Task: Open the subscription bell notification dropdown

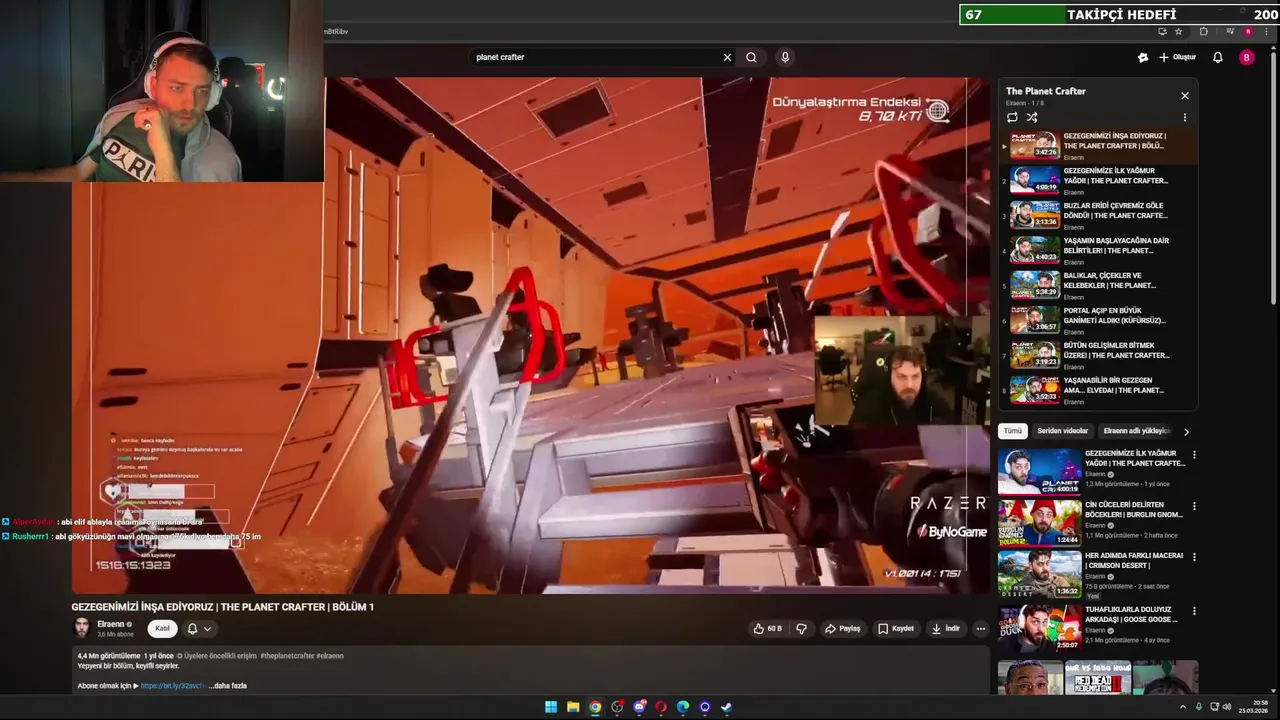Action: tap(199, 629)
